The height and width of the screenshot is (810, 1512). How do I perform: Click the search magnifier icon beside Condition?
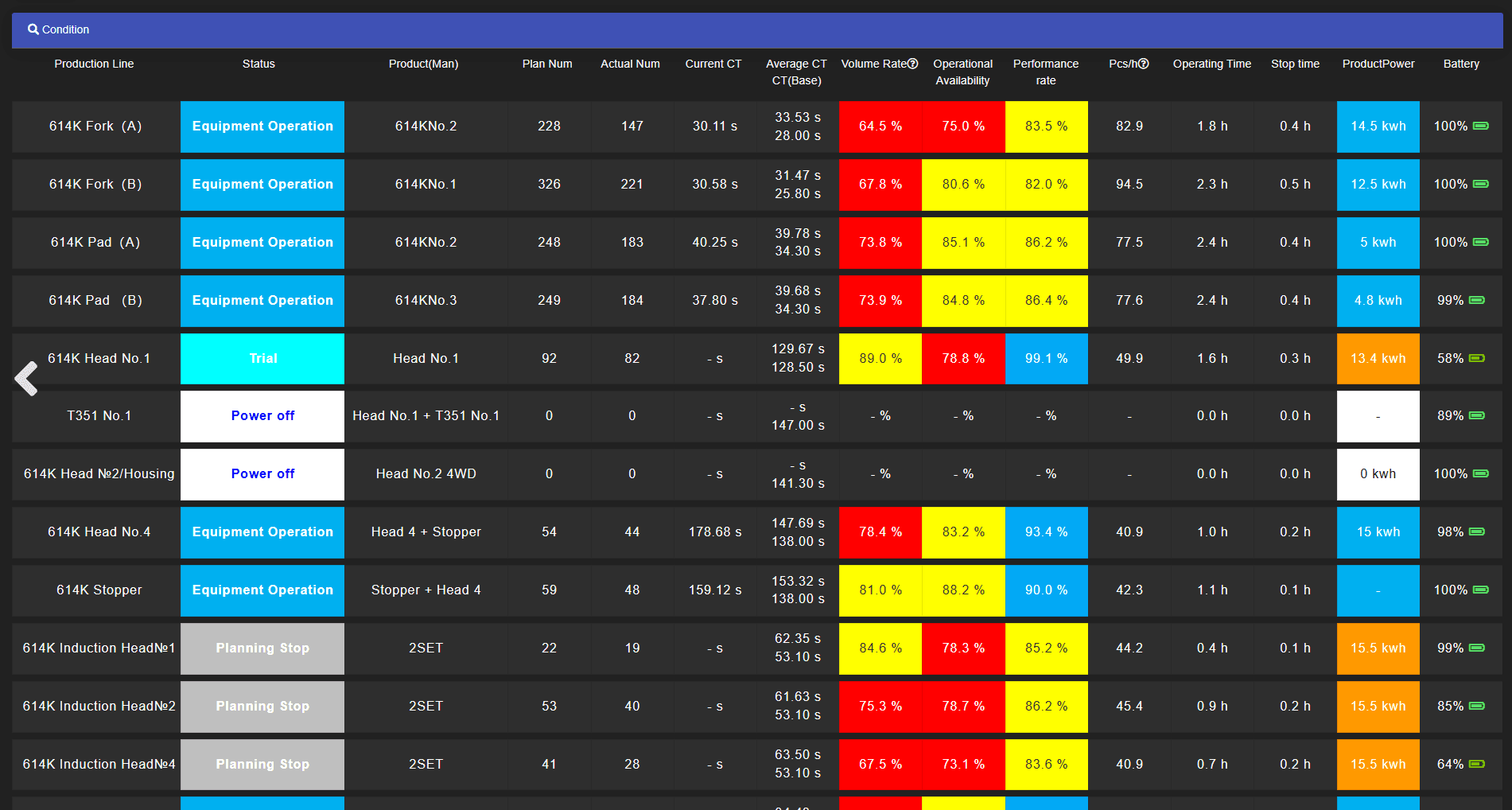[33, 29]
